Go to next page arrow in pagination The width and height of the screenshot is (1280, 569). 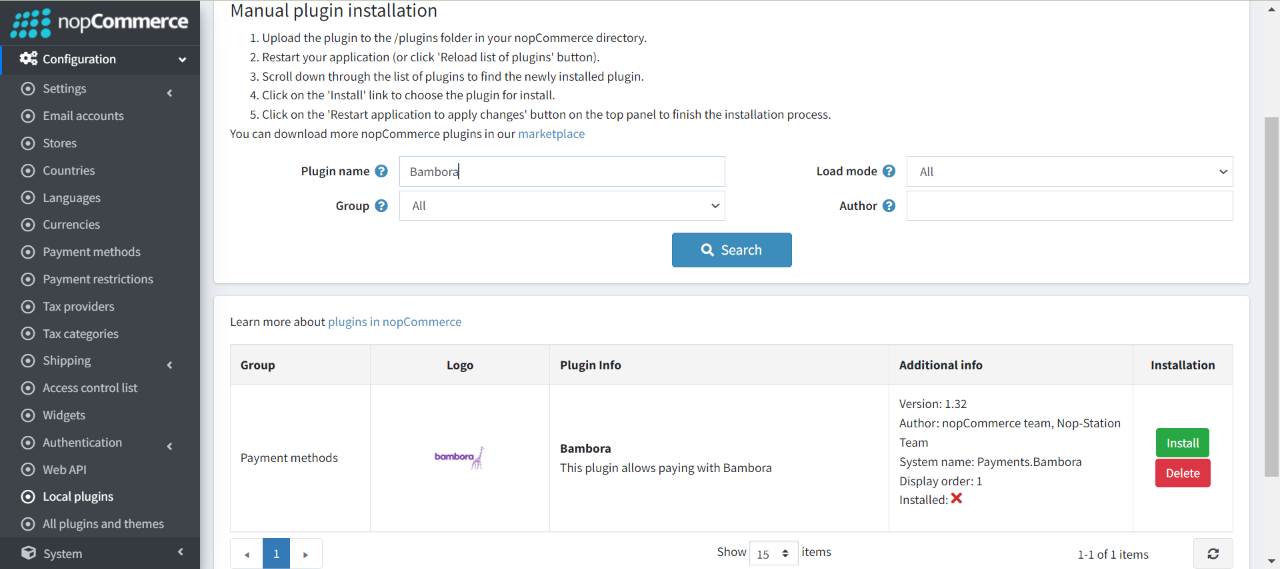click(306, 553)
